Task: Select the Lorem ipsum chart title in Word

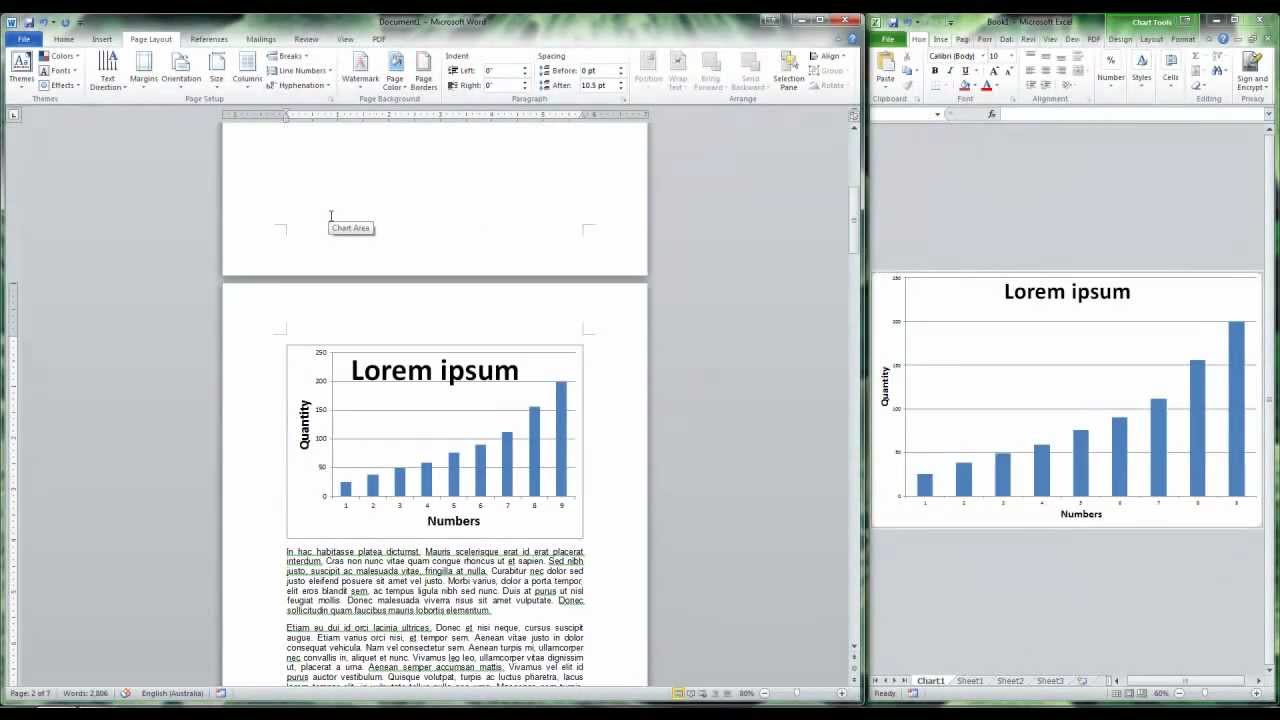Action: [x=435, y=371]
